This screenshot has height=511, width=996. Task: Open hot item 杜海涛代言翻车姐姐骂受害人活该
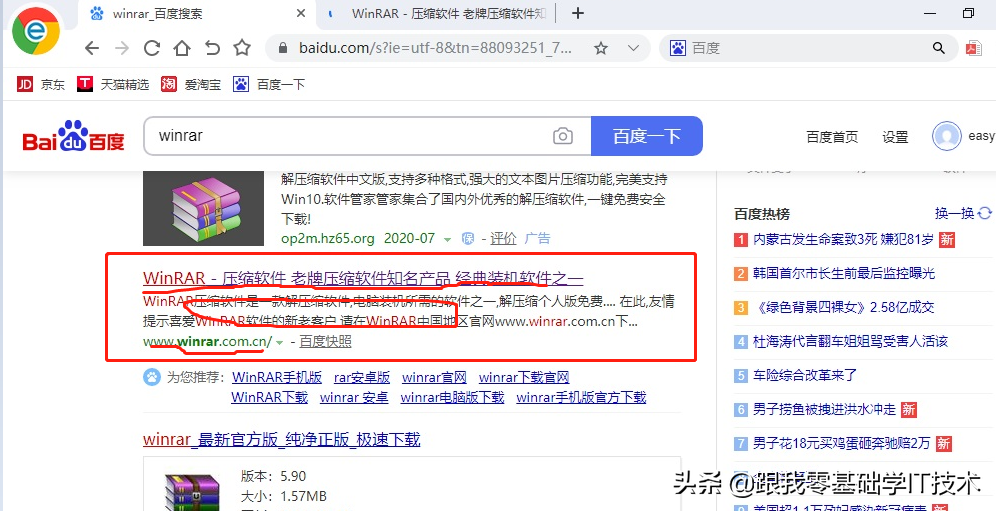851,341
